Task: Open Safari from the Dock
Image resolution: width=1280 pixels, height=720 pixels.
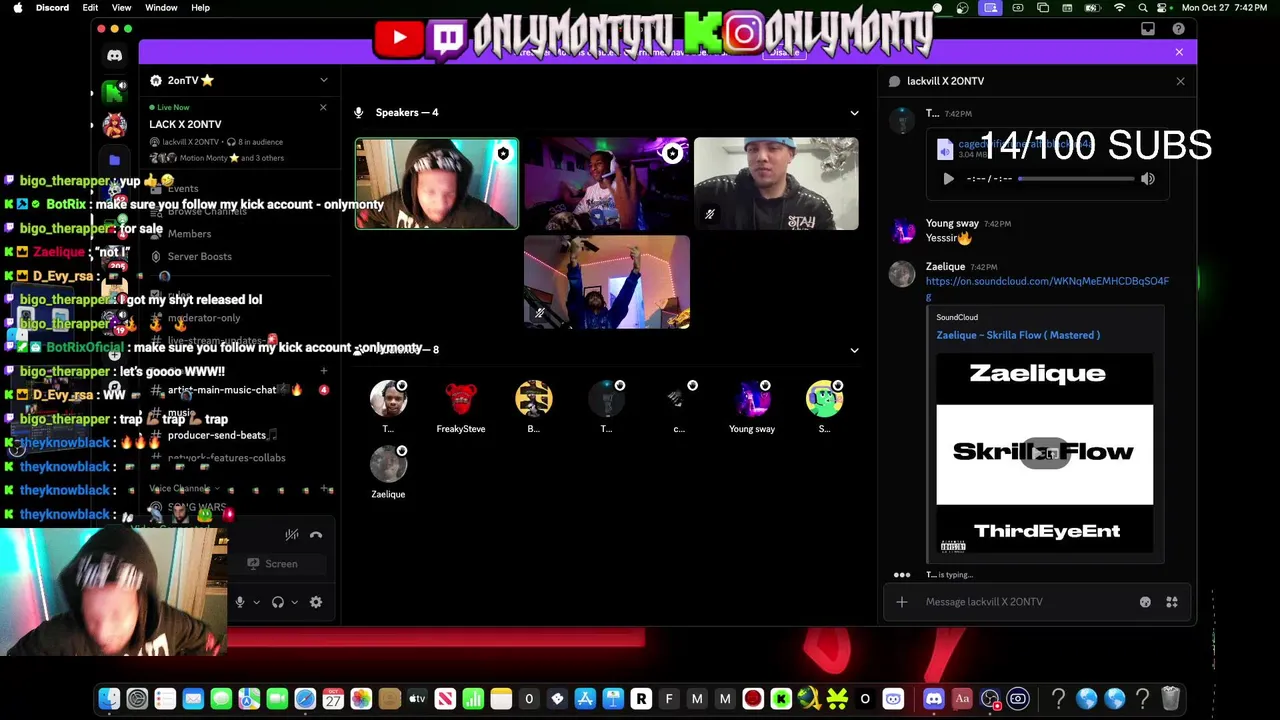Action: pyautogui.click(x=305, y=699)
